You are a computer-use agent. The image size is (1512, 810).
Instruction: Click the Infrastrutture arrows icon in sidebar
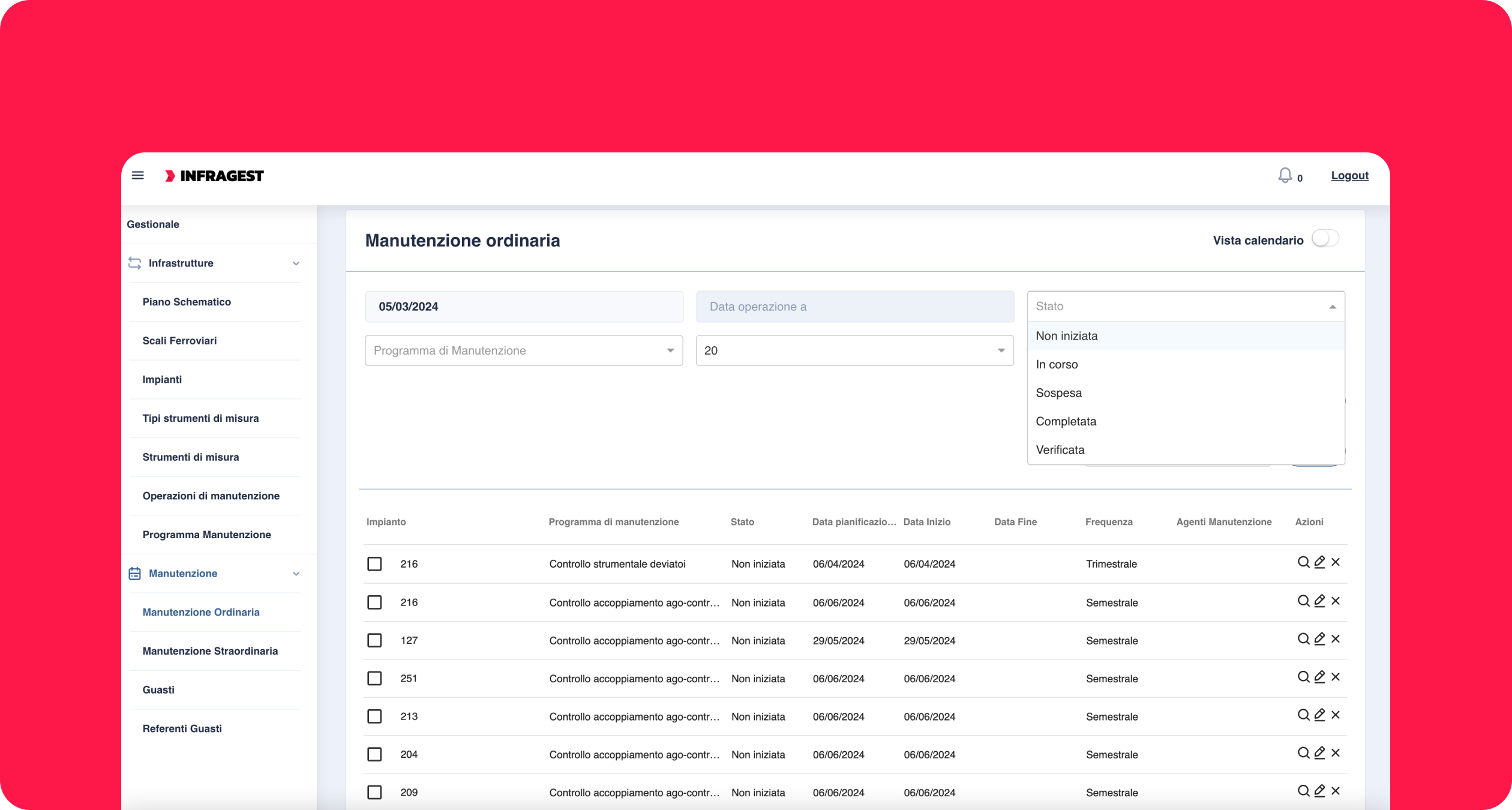tap(134, 263)
